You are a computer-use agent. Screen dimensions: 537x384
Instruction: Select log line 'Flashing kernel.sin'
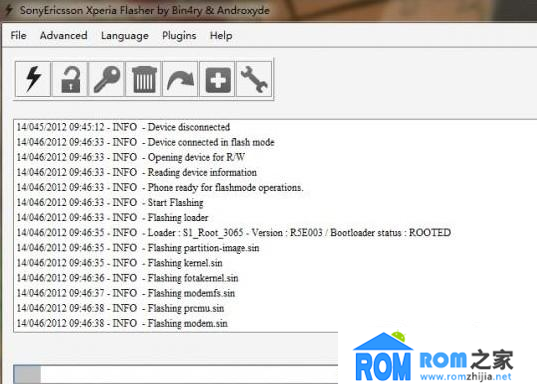click(120, 263)
